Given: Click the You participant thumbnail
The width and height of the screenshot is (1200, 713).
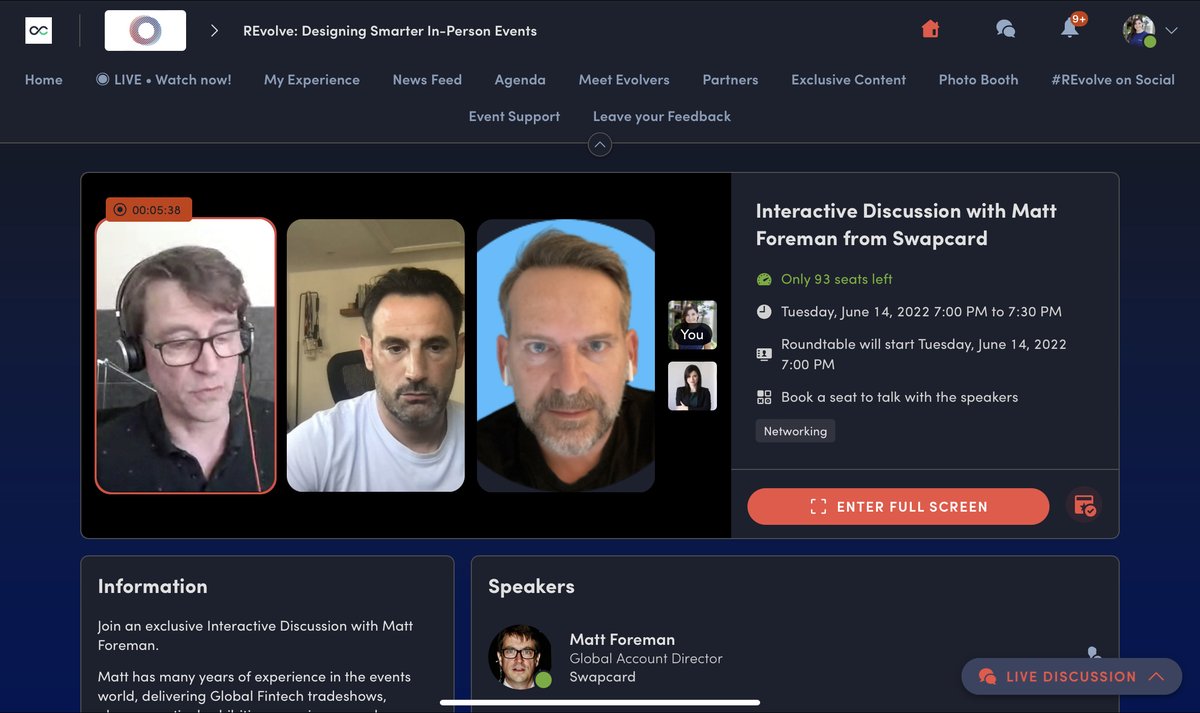Looking at the screenshot, I should (692, 325).
